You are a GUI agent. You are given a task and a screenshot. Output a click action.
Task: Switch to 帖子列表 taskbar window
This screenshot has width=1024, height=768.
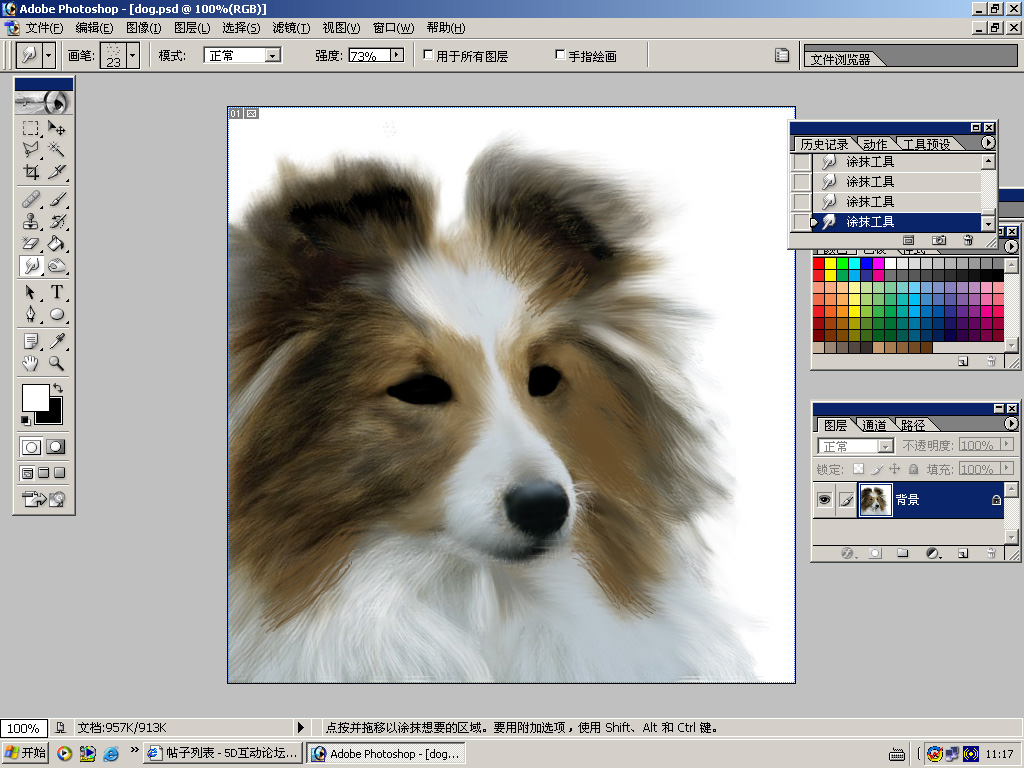[223, 753]
